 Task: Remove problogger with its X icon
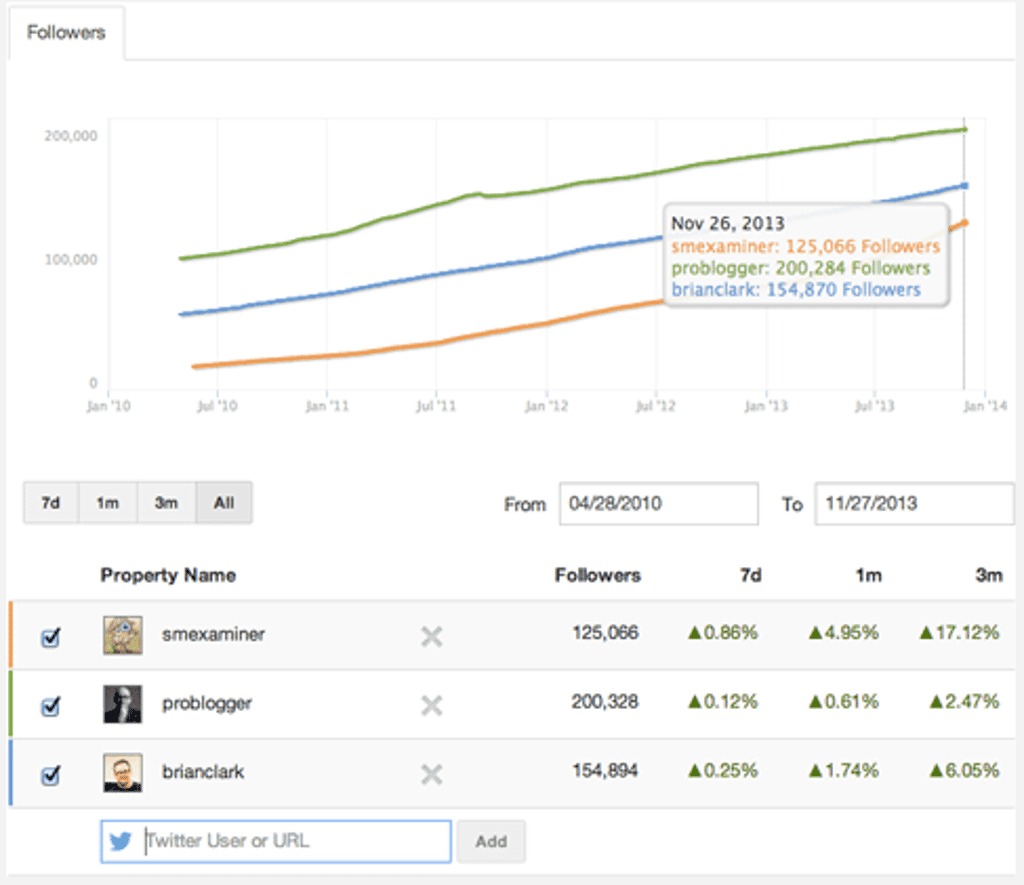tap(432, 705)
